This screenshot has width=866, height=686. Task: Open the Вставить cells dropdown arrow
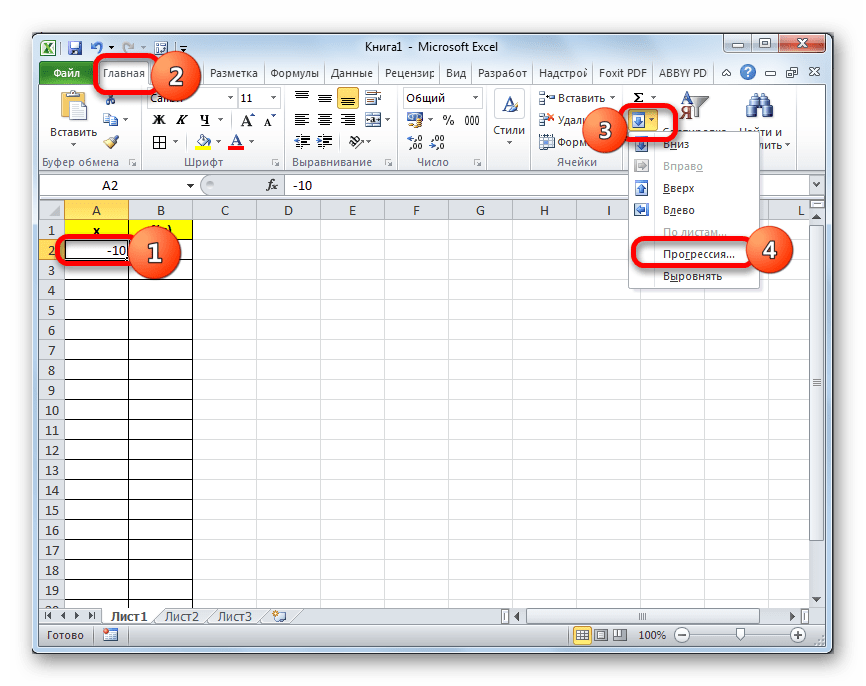pyautogui.click(x=612, y=98)
